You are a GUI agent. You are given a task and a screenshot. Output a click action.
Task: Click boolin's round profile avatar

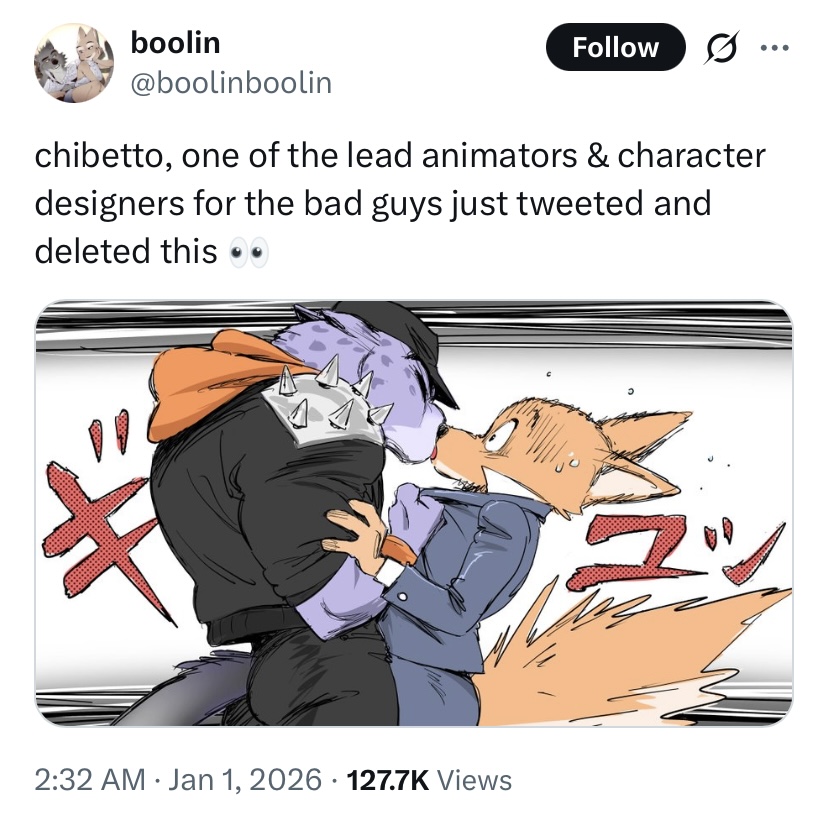[x=74, y=62]
